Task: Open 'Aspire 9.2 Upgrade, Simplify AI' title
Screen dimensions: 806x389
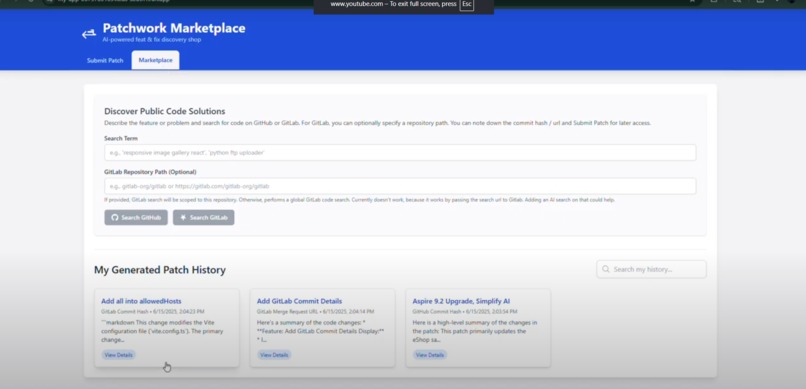Action: tap(461, 301)
